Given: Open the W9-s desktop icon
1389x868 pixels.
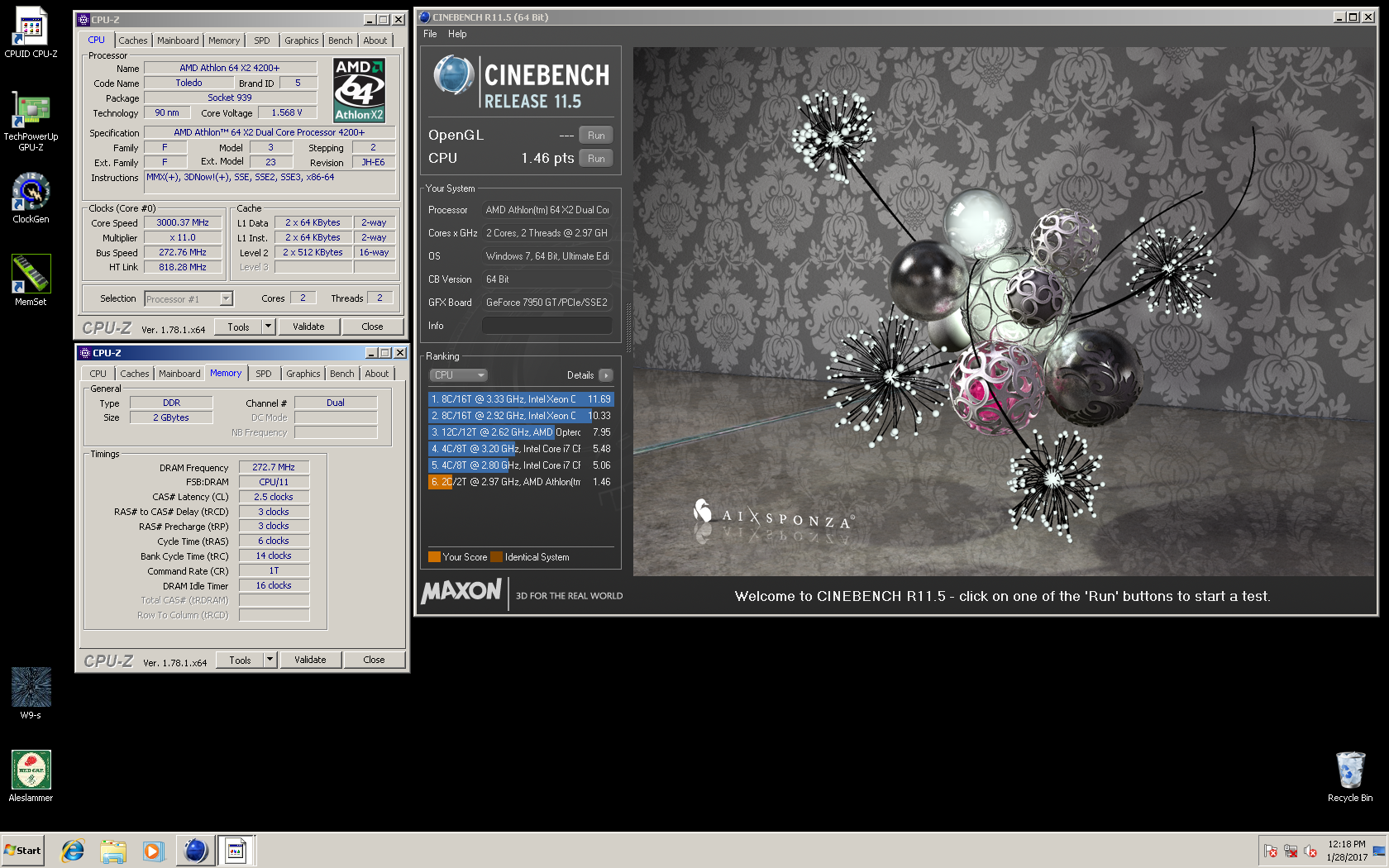Looking at the screenshot, I should tap(31, 694).
